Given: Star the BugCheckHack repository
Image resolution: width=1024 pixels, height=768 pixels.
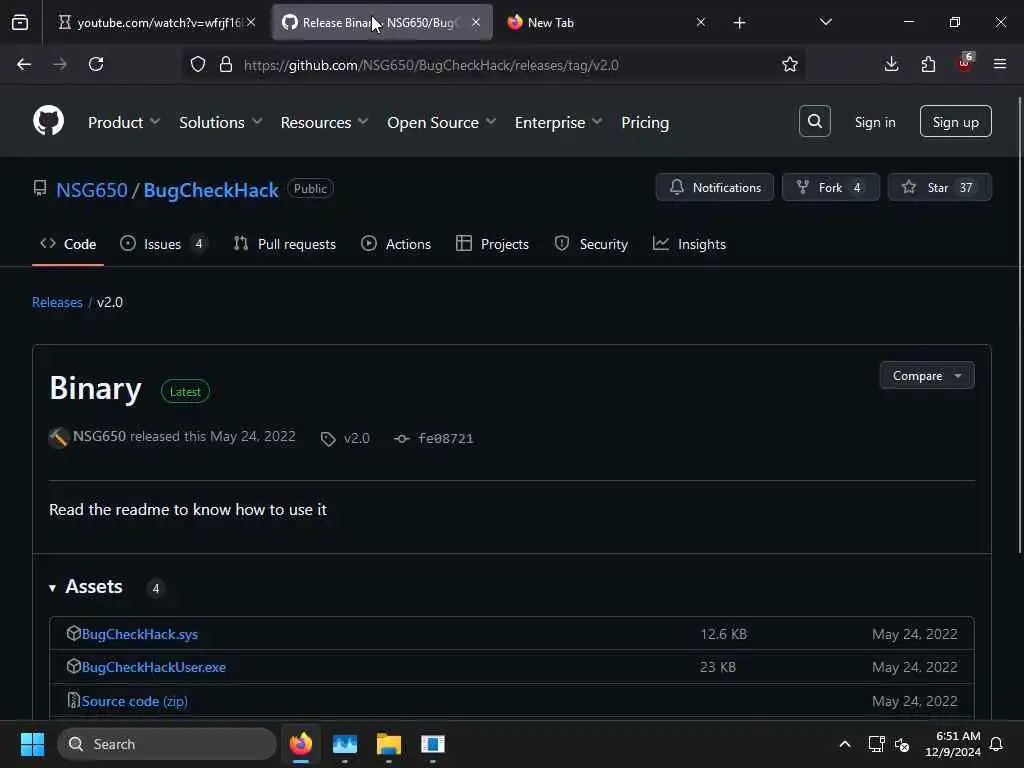Looking at the screenshot, I should 939,187.
